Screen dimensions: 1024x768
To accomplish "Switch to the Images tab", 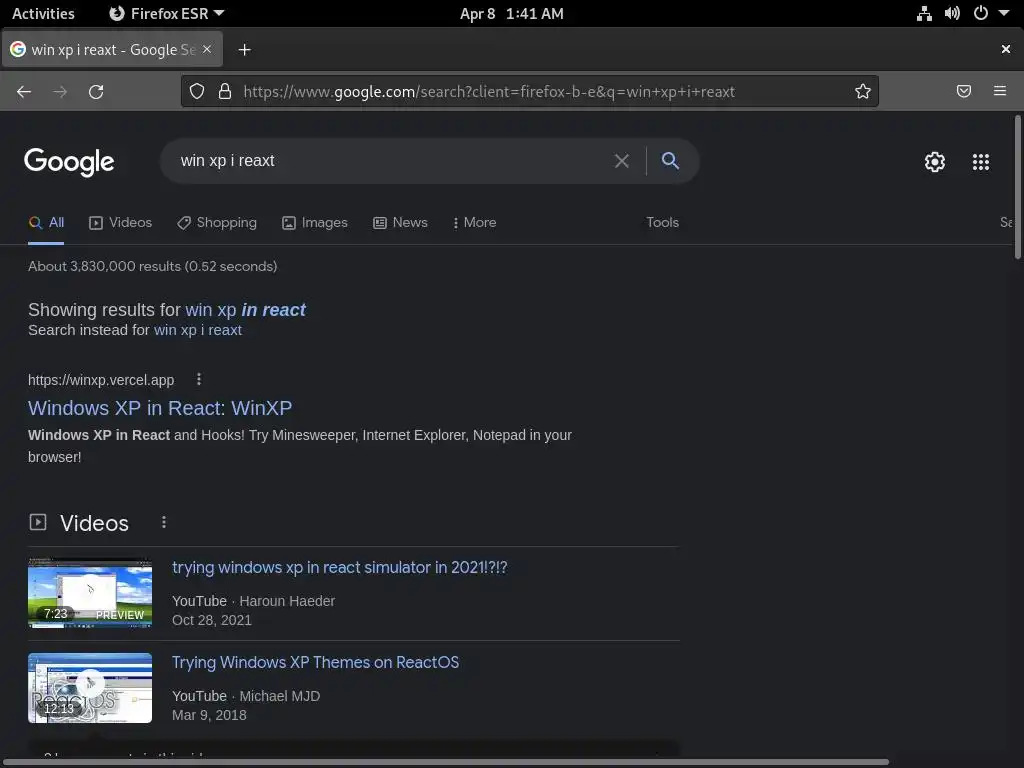I will tap(315, 223).
